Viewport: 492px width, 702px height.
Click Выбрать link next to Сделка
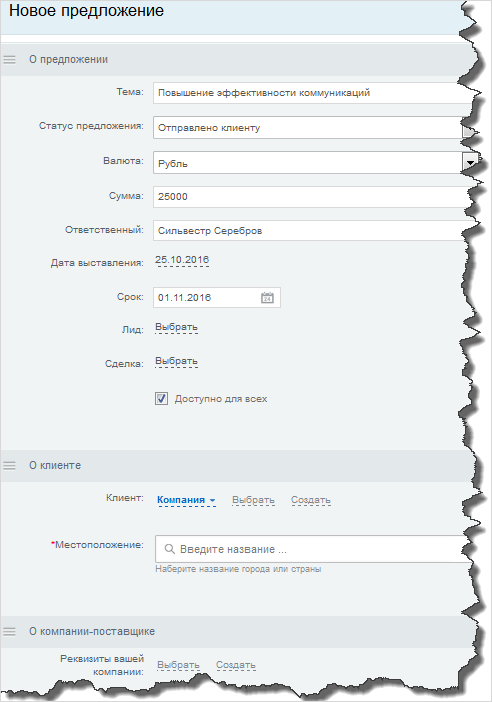click(x=176, y=361)
